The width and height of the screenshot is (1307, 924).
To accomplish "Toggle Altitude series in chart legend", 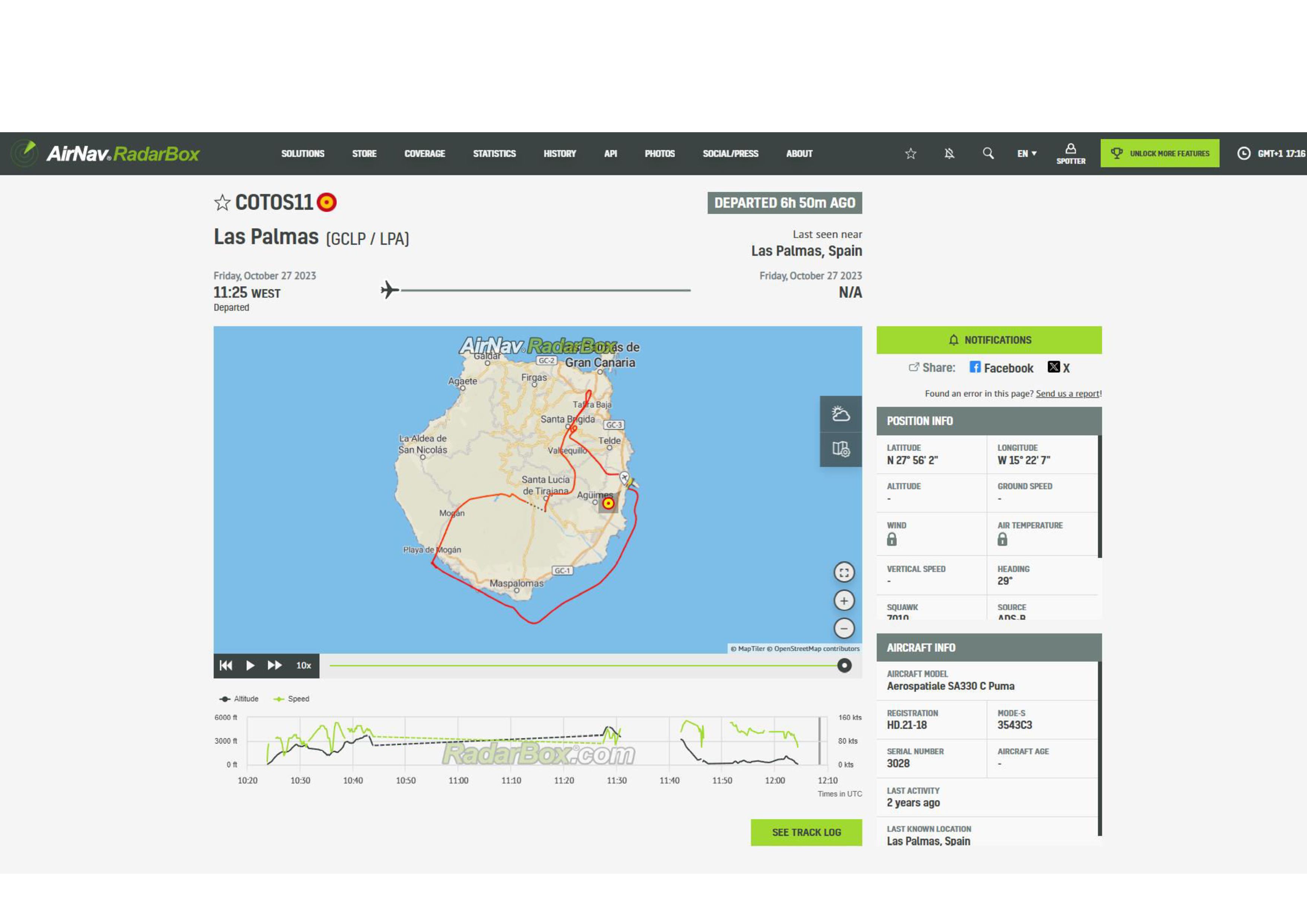I will [x=239, y=699].
